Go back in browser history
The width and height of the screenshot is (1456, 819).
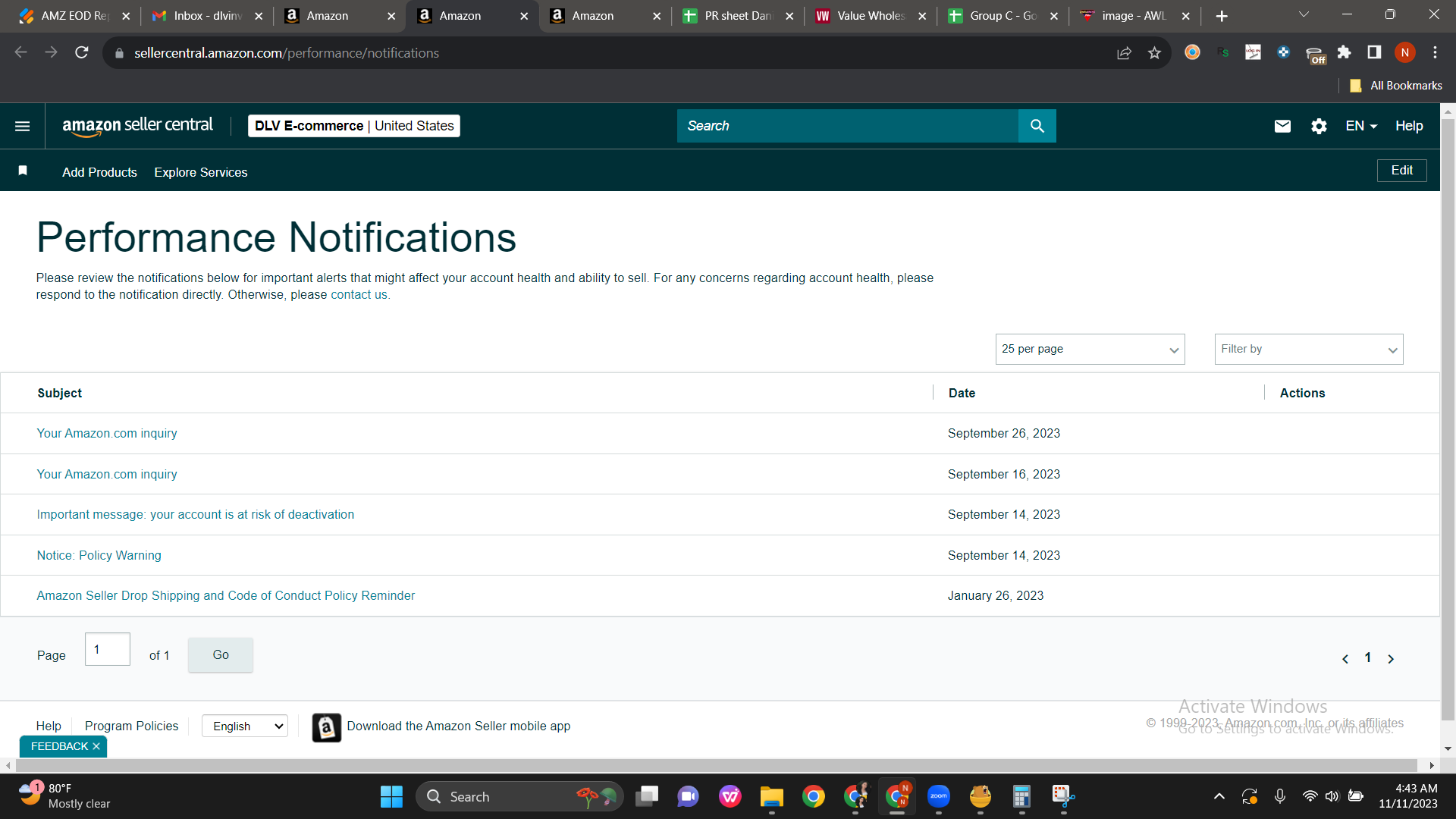click(21, 52)
